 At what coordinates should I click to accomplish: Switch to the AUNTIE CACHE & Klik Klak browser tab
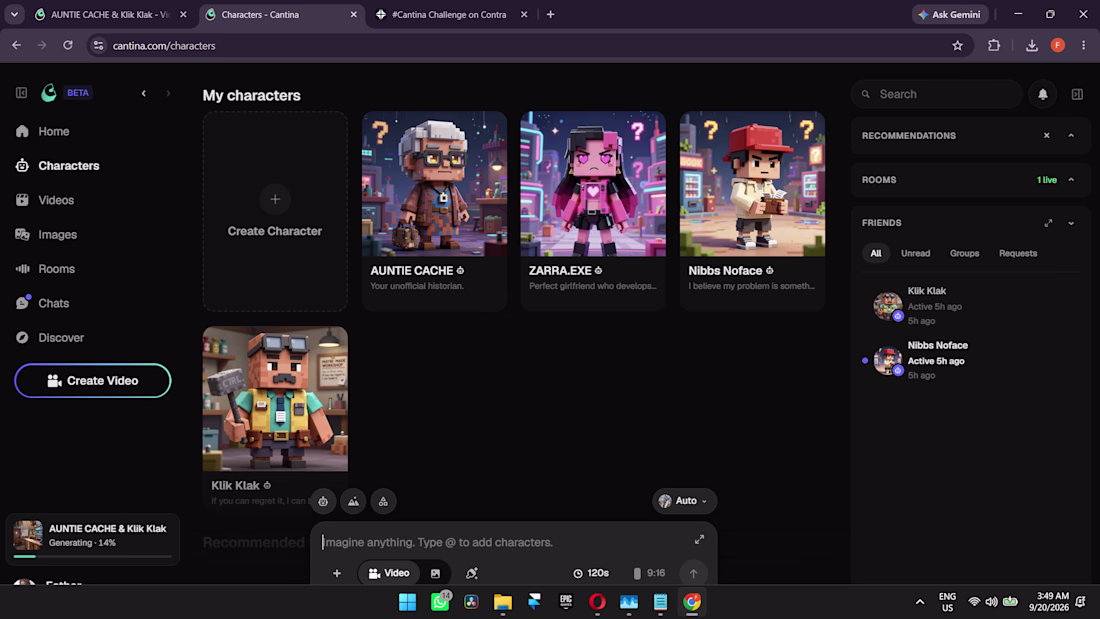[111, 14]
